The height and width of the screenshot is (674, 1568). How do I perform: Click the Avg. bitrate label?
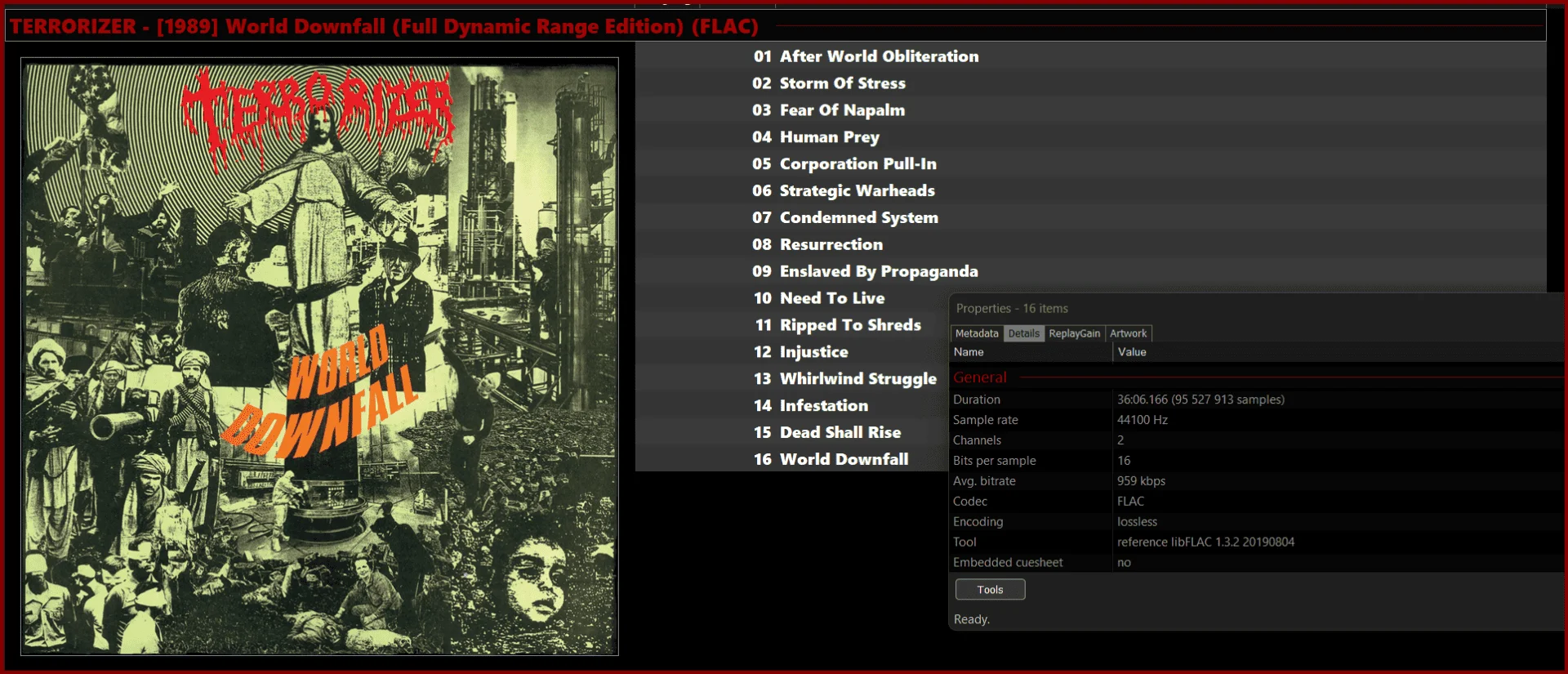click(984, 481)
